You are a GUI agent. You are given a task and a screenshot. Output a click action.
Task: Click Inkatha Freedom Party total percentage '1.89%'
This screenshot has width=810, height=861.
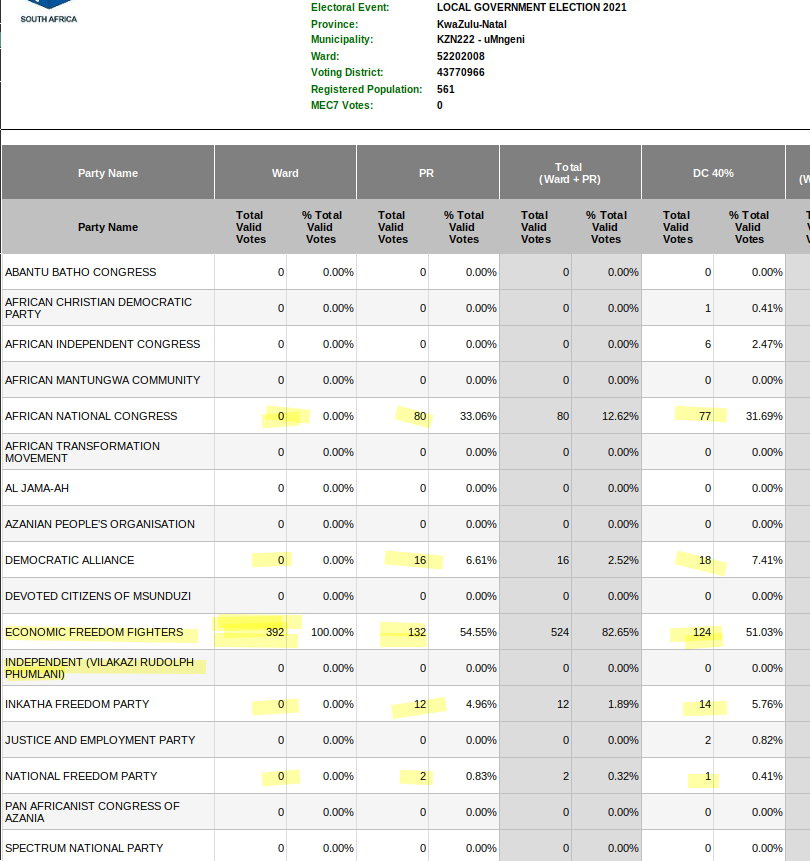623,705
